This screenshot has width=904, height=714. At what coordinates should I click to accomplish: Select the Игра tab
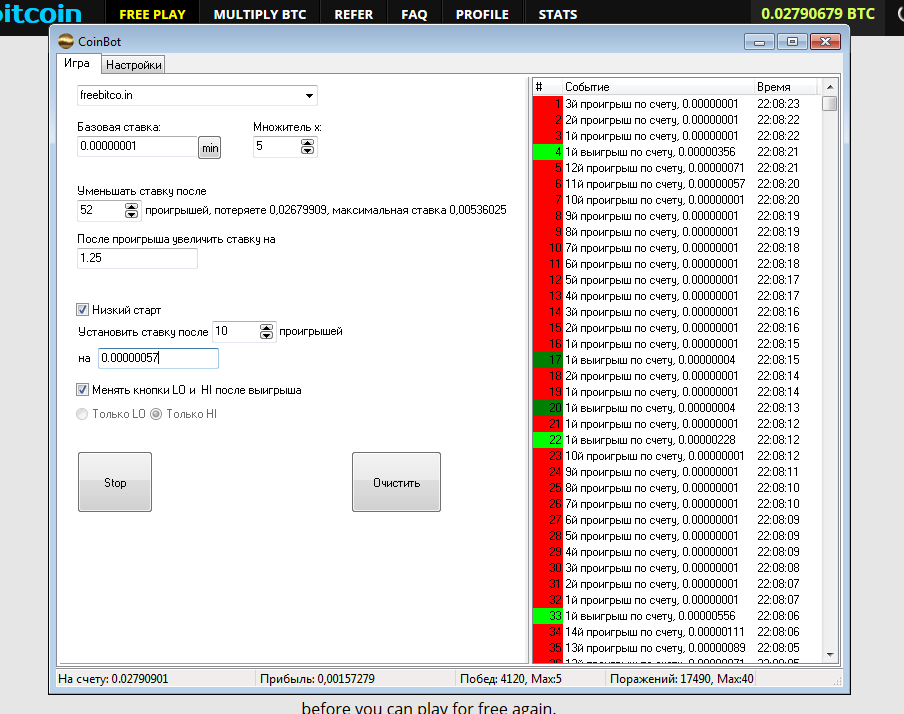[x=77, y=63]
